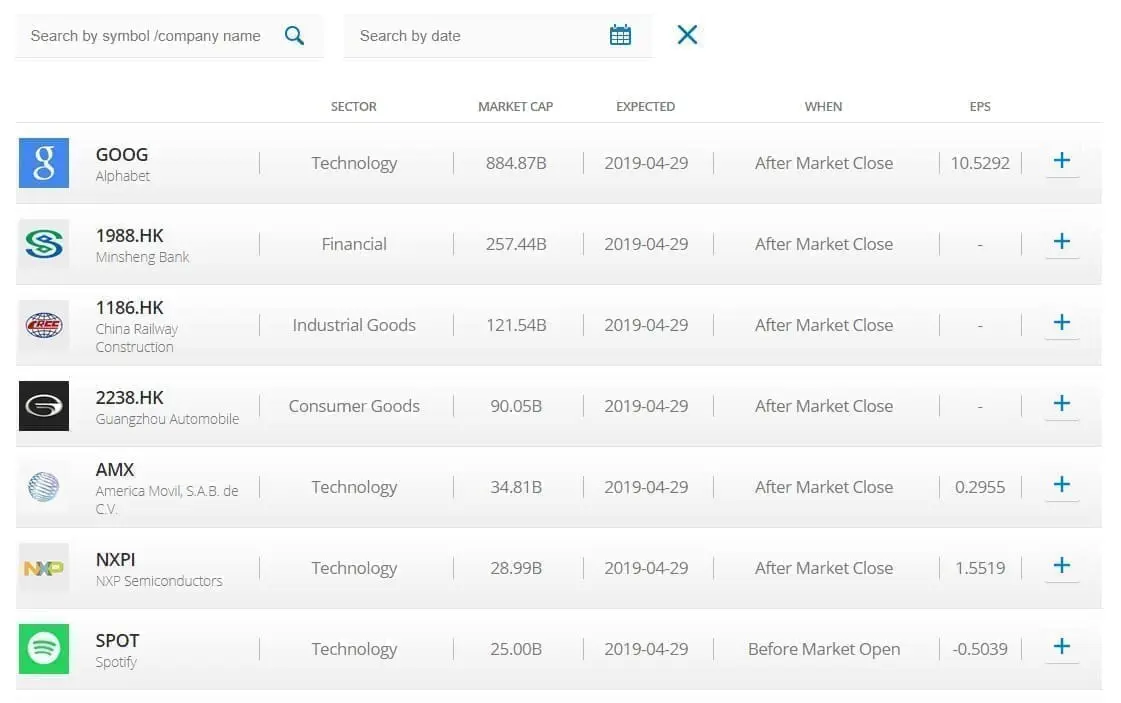Screen dimensions: 1121x703
Task: Select the 'Spotify' company name
Action: point(116,662)
